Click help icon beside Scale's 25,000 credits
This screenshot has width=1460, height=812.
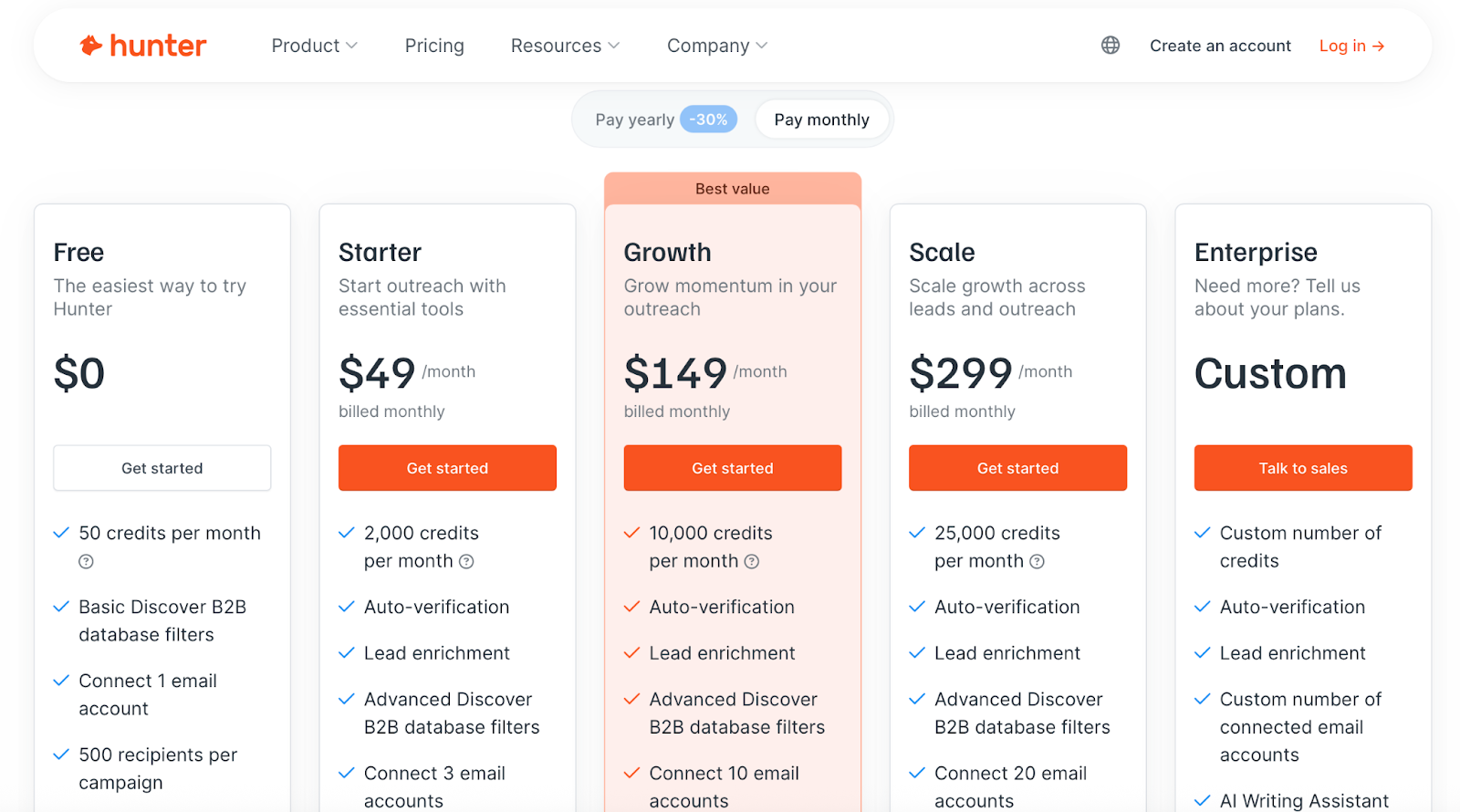pyautogui.click(x=1038, y=561)
